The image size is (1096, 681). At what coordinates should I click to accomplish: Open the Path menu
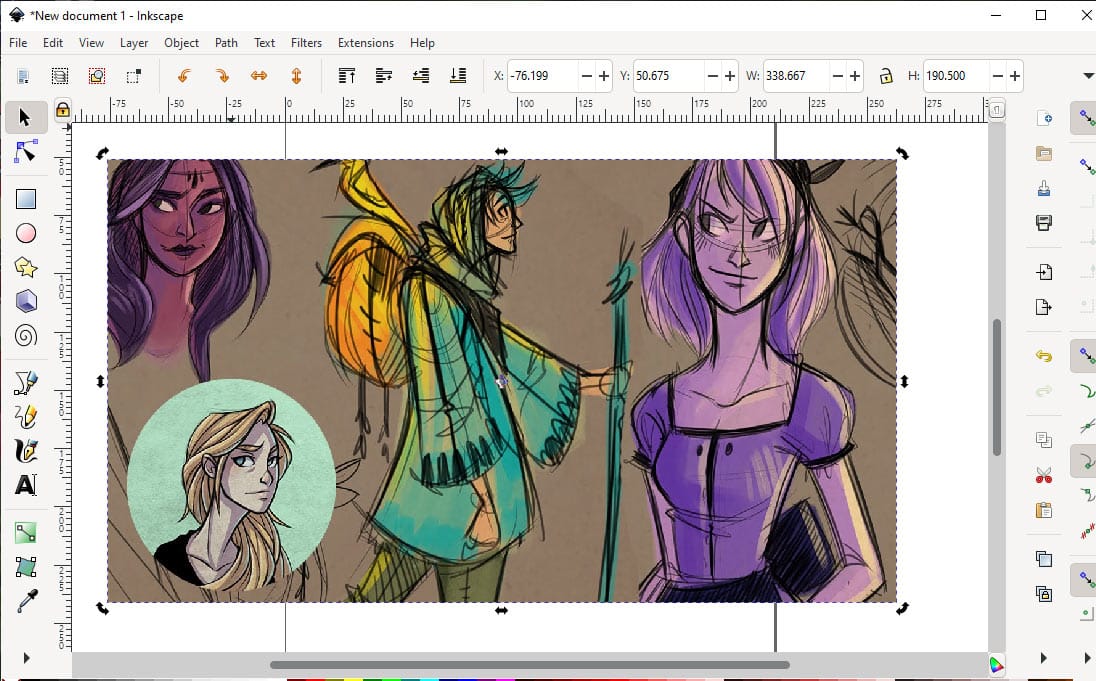pos(226,43)
